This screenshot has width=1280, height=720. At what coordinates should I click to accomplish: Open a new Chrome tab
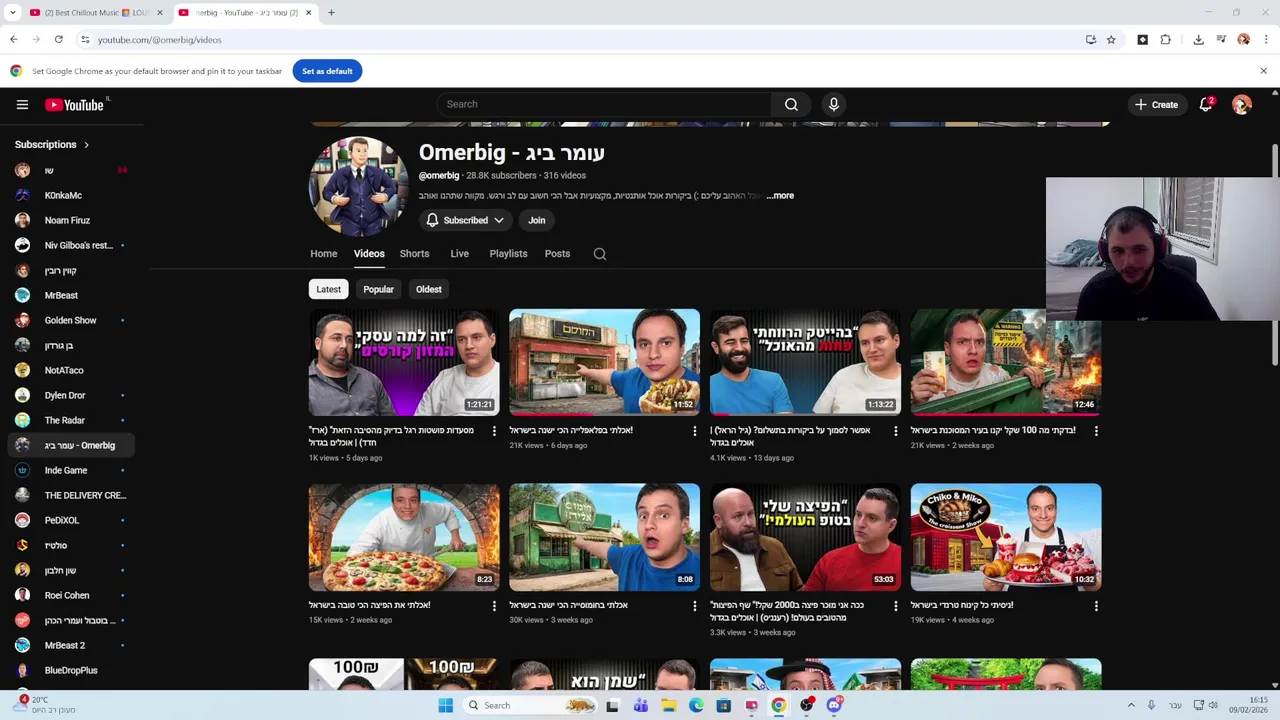(331, 13)
